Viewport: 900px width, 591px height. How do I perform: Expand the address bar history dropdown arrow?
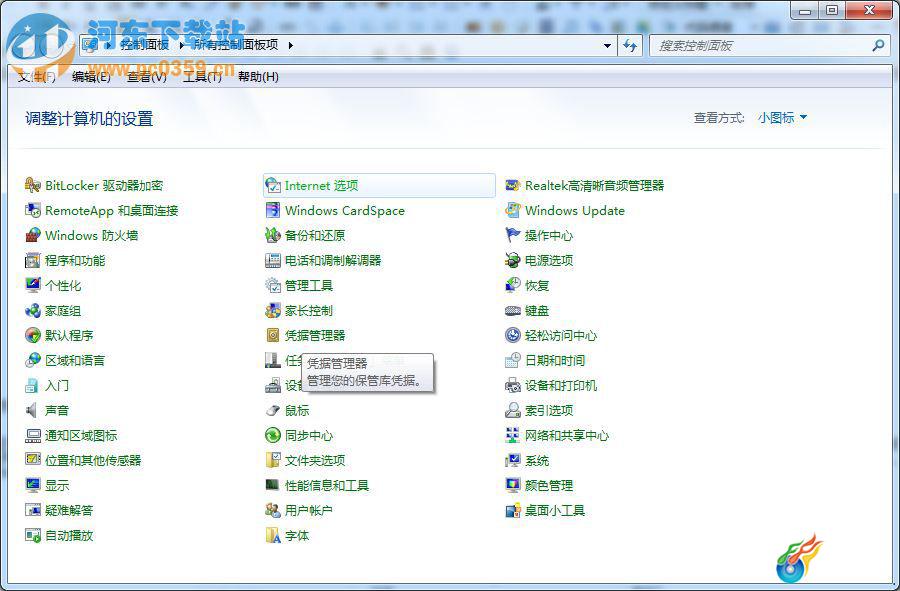[x=607, y=45]
